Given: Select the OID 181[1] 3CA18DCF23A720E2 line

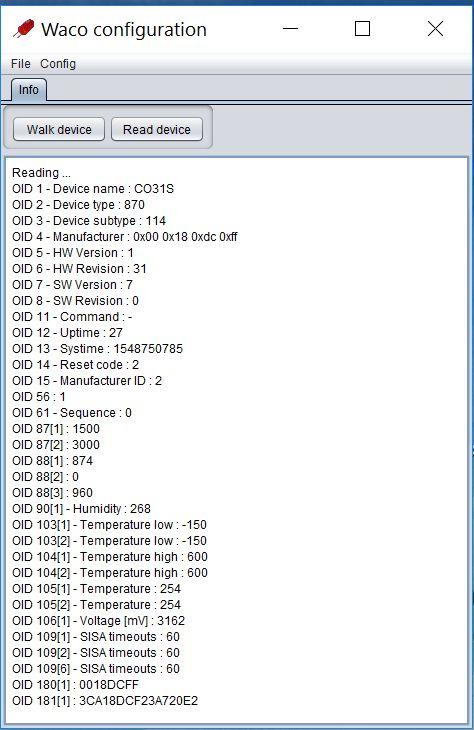Looking at the screenshot, I should 105,701.
